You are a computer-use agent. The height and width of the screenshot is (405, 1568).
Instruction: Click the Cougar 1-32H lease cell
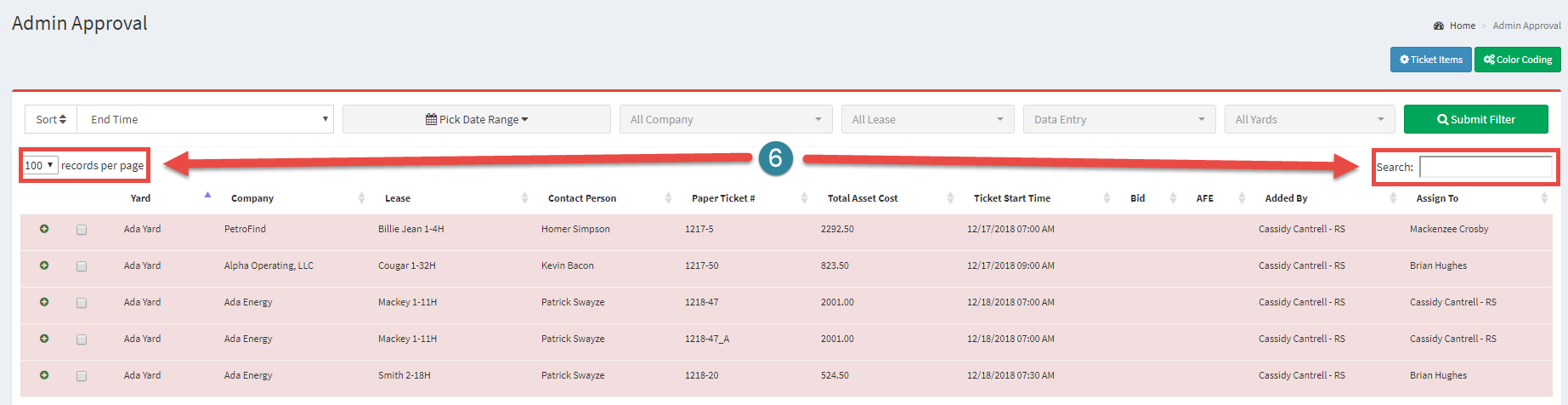tap(407, 265)
